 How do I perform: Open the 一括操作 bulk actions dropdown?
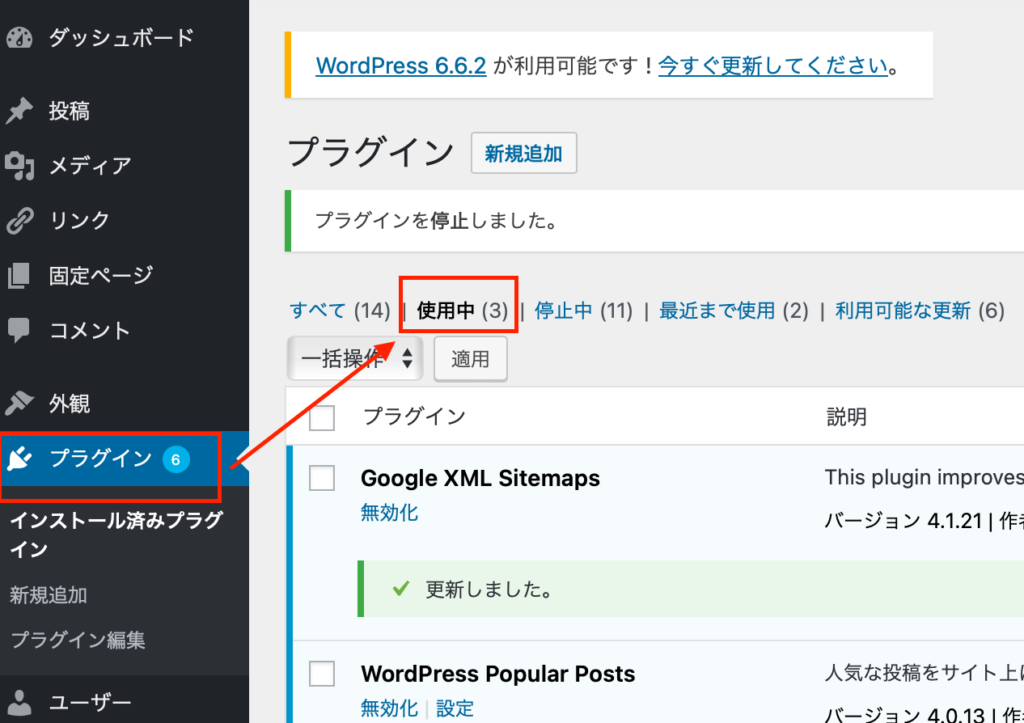click(x=354, y=359)
